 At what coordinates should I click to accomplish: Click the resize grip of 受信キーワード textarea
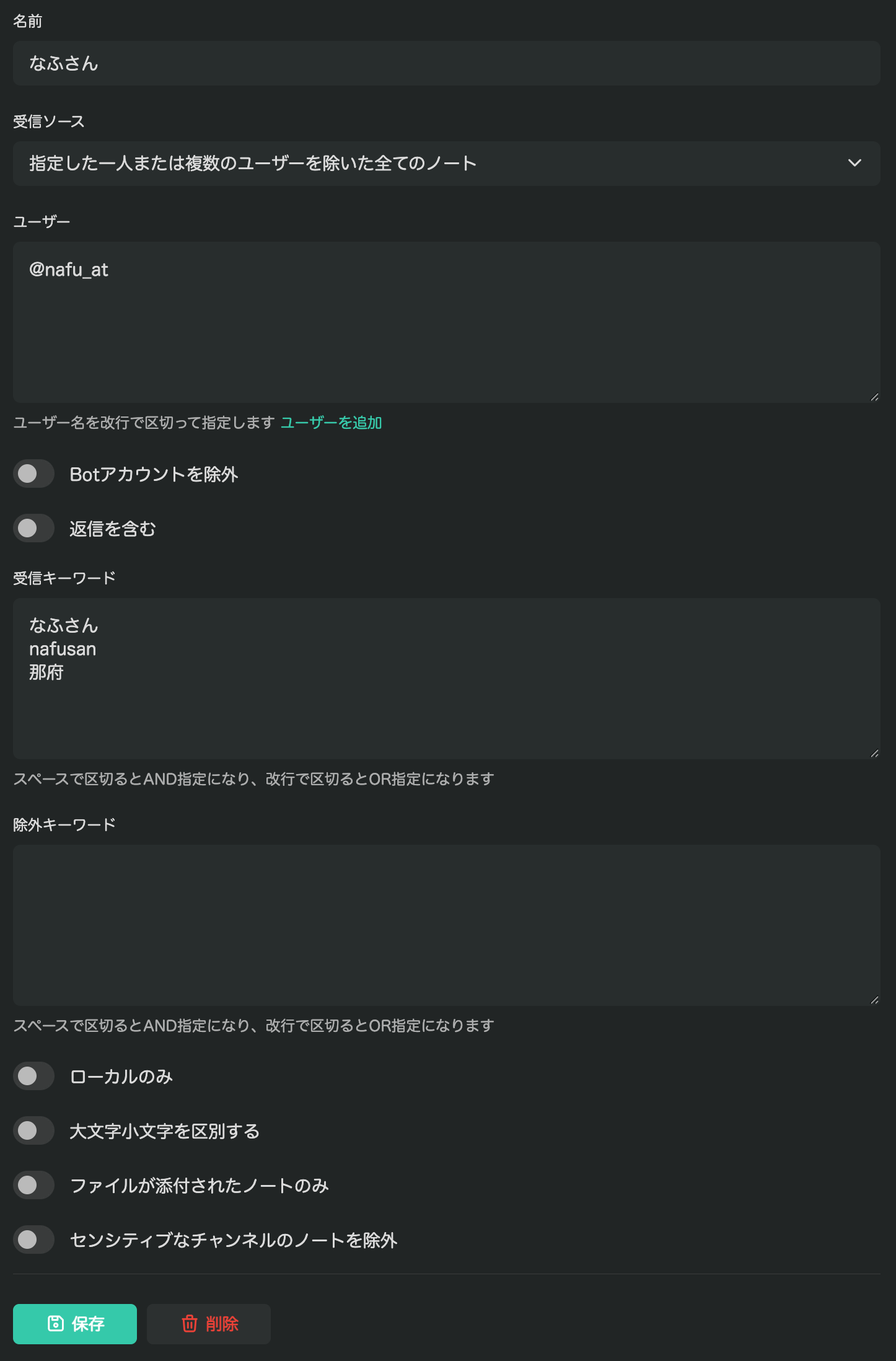coord(874,753)
